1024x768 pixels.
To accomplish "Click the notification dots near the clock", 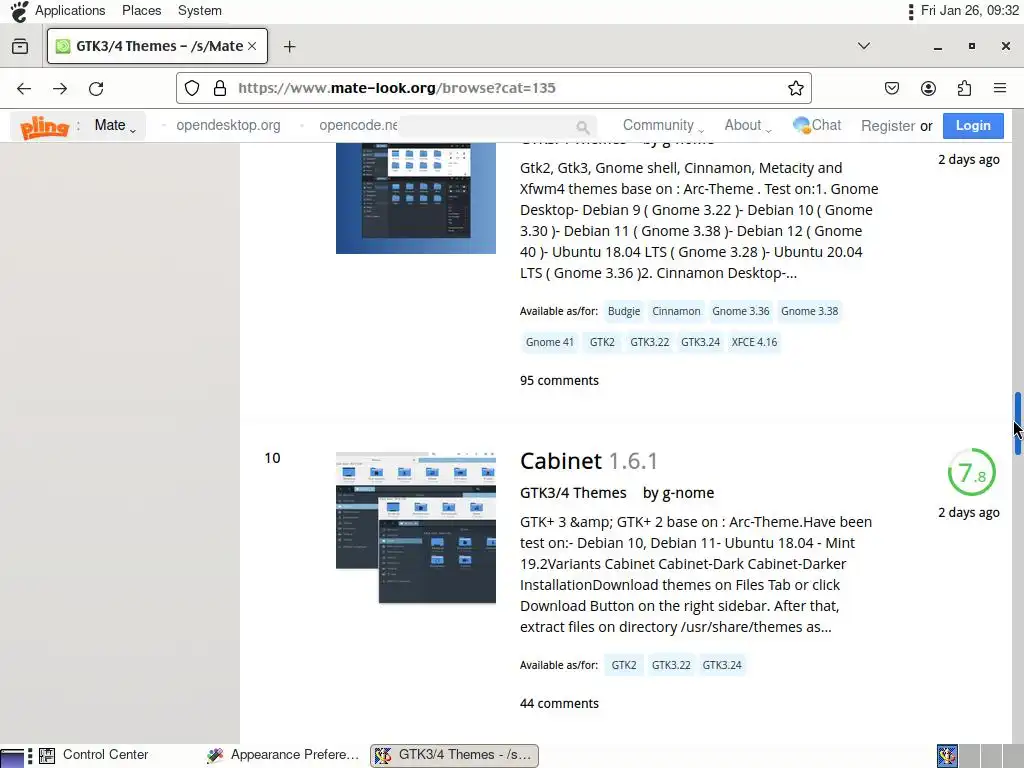I will (910, 11).
